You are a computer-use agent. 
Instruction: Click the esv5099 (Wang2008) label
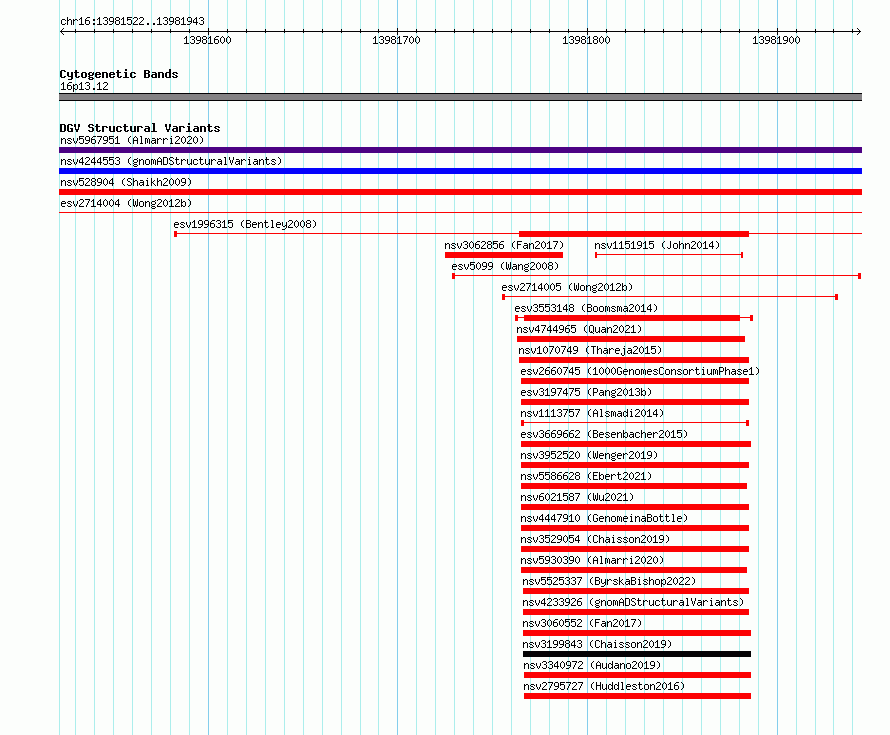[x=505, y=266]
